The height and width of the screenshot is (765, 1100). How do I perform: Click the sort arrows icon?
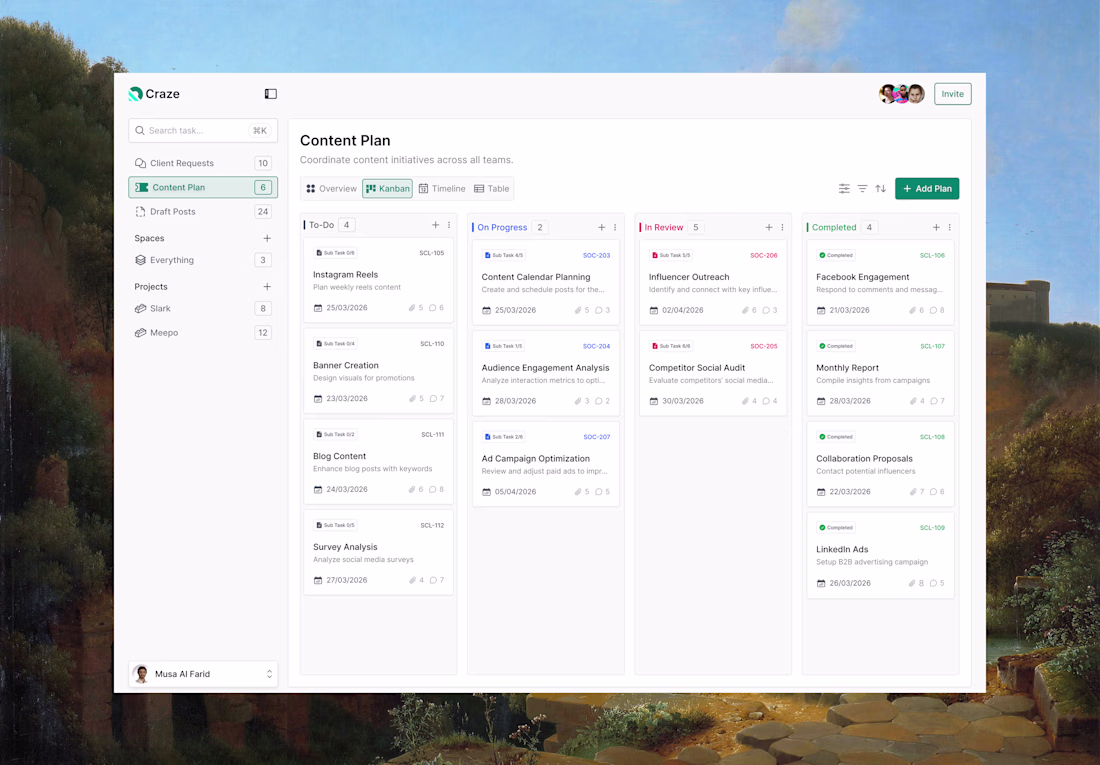click(x=880, y=189)
